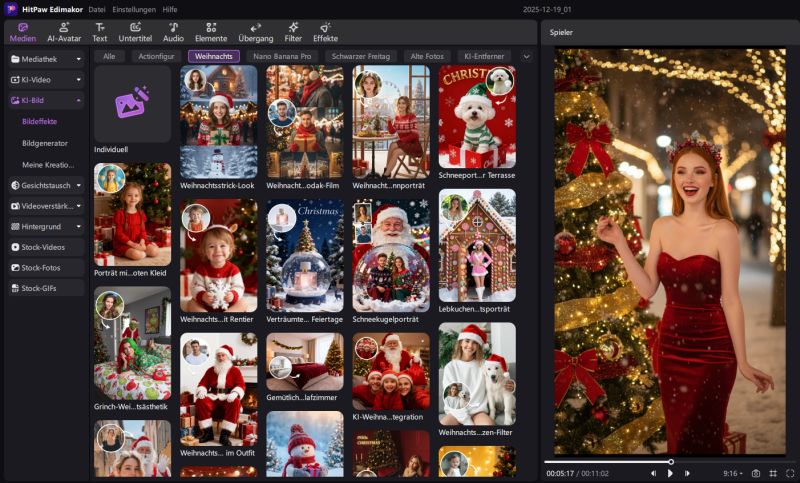Switch to the Audio panel

tap(173, 32)
